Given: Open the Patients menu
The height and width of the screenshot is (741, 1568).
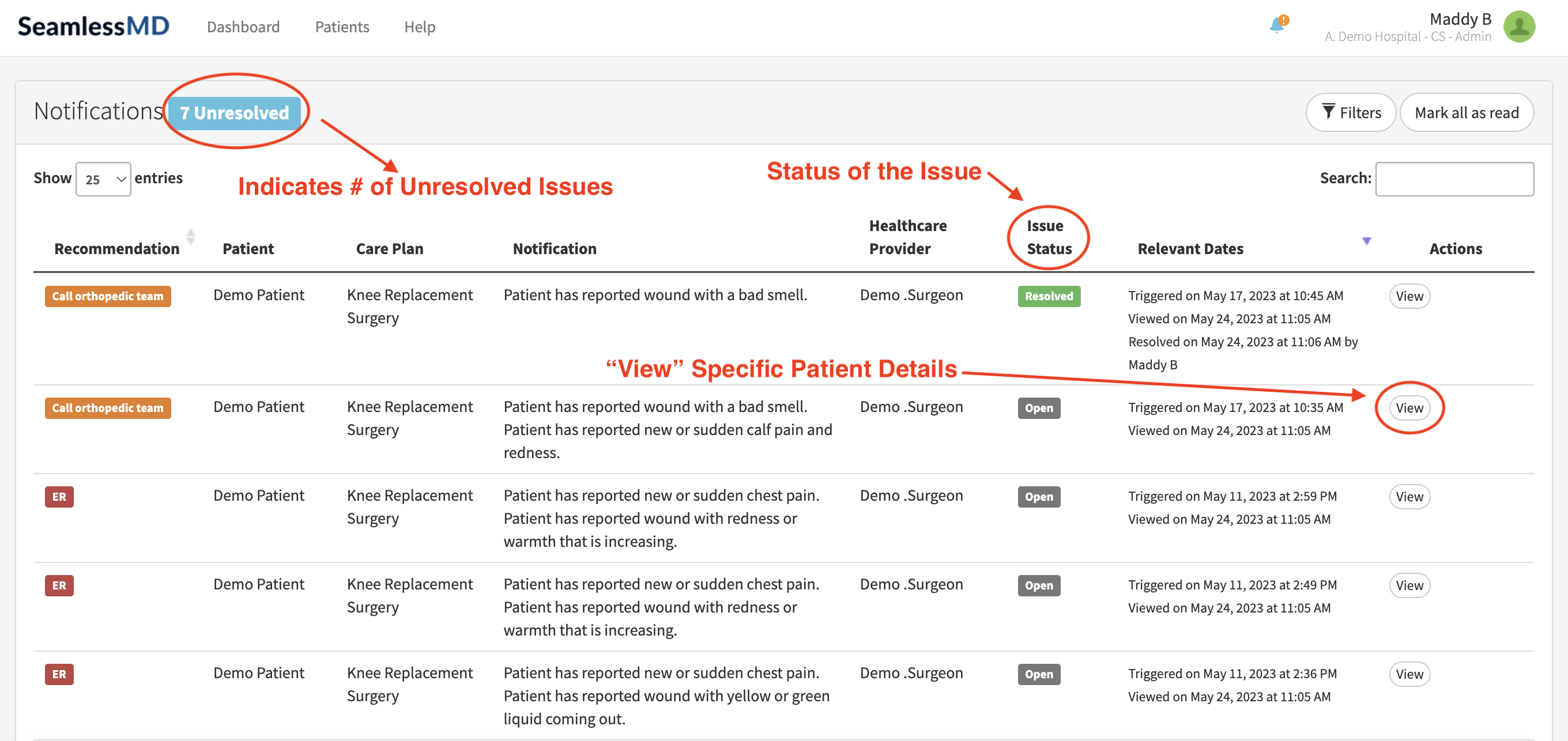Looking at the screenshot, I should (341, 27).
